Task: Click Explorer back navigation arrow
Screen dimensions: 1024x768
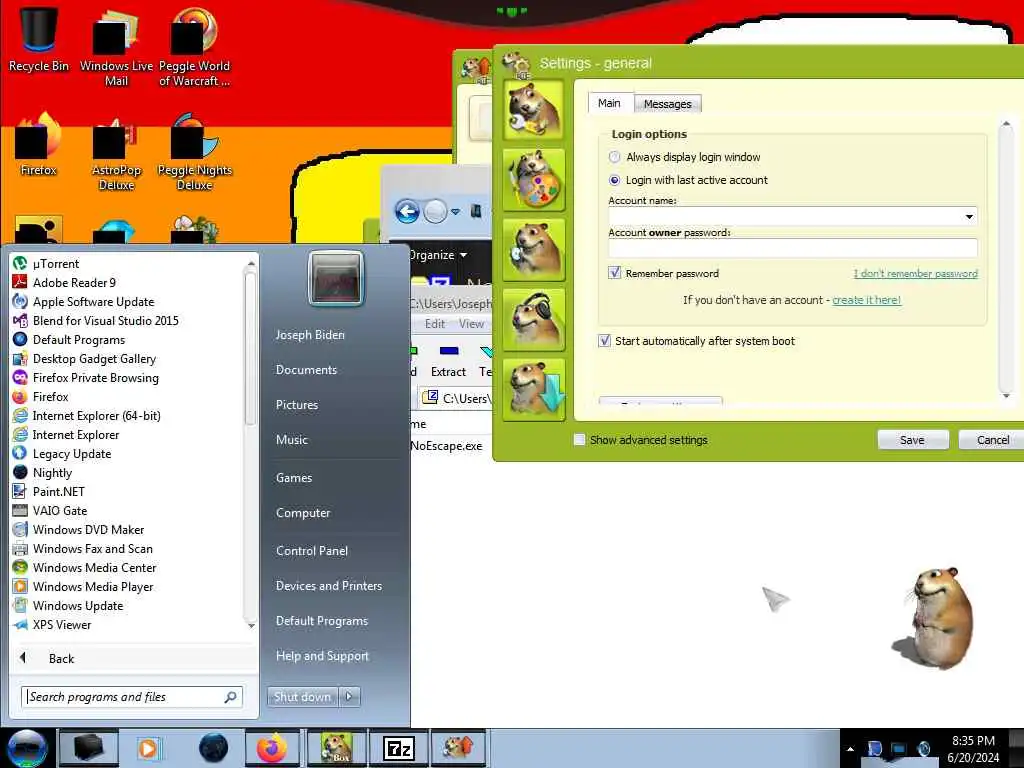Action: pos(407,212)
